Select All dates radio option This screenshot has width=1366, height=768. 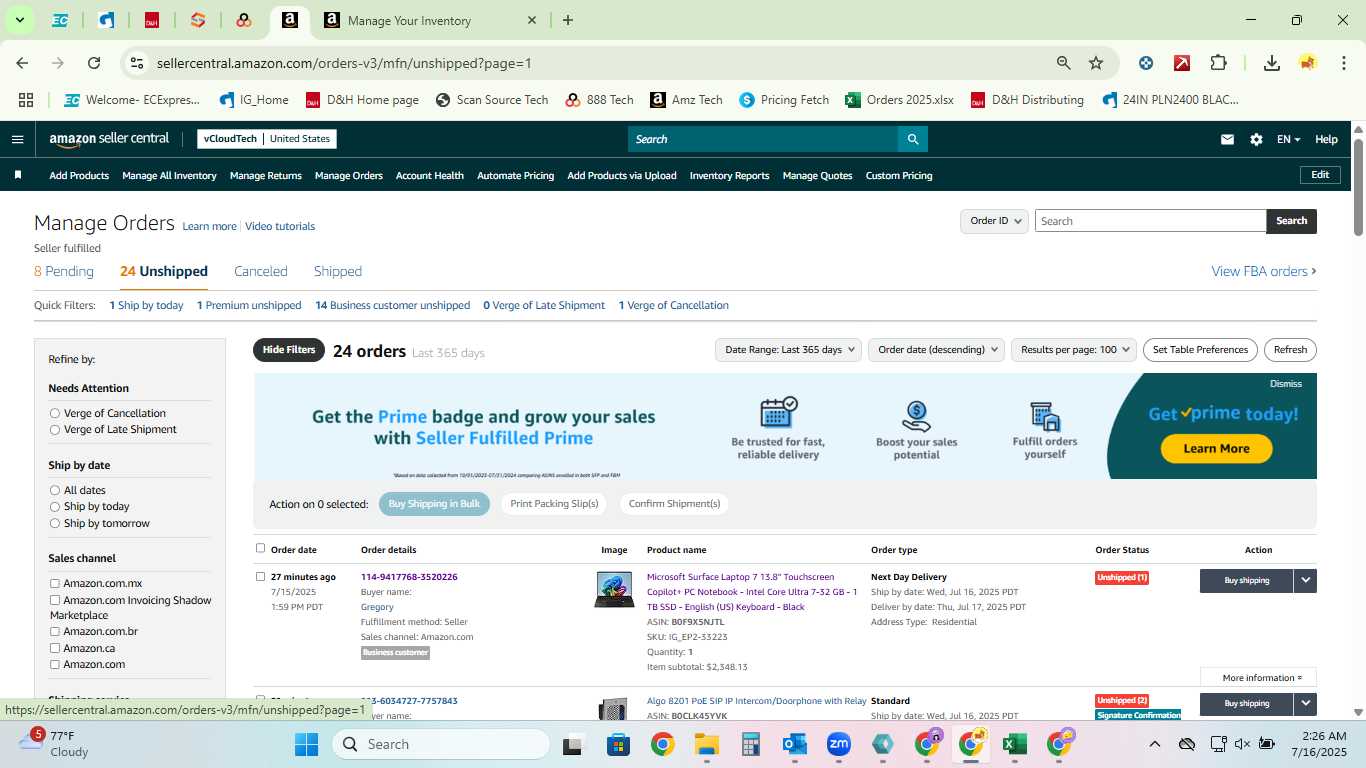[55, 490]
